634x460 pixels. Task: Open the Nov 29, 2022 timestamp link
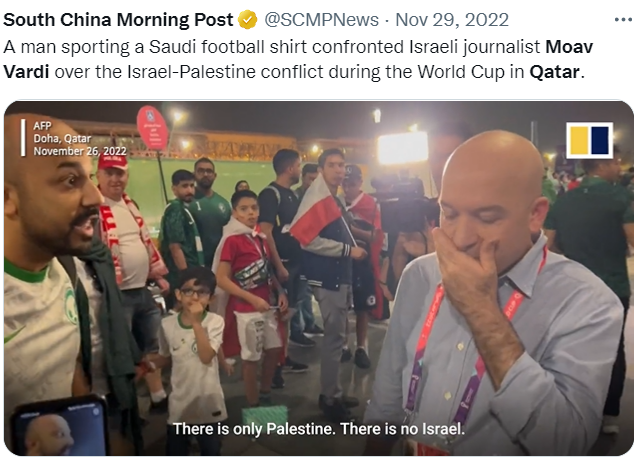pyautogui.click(x=452, y=19)
